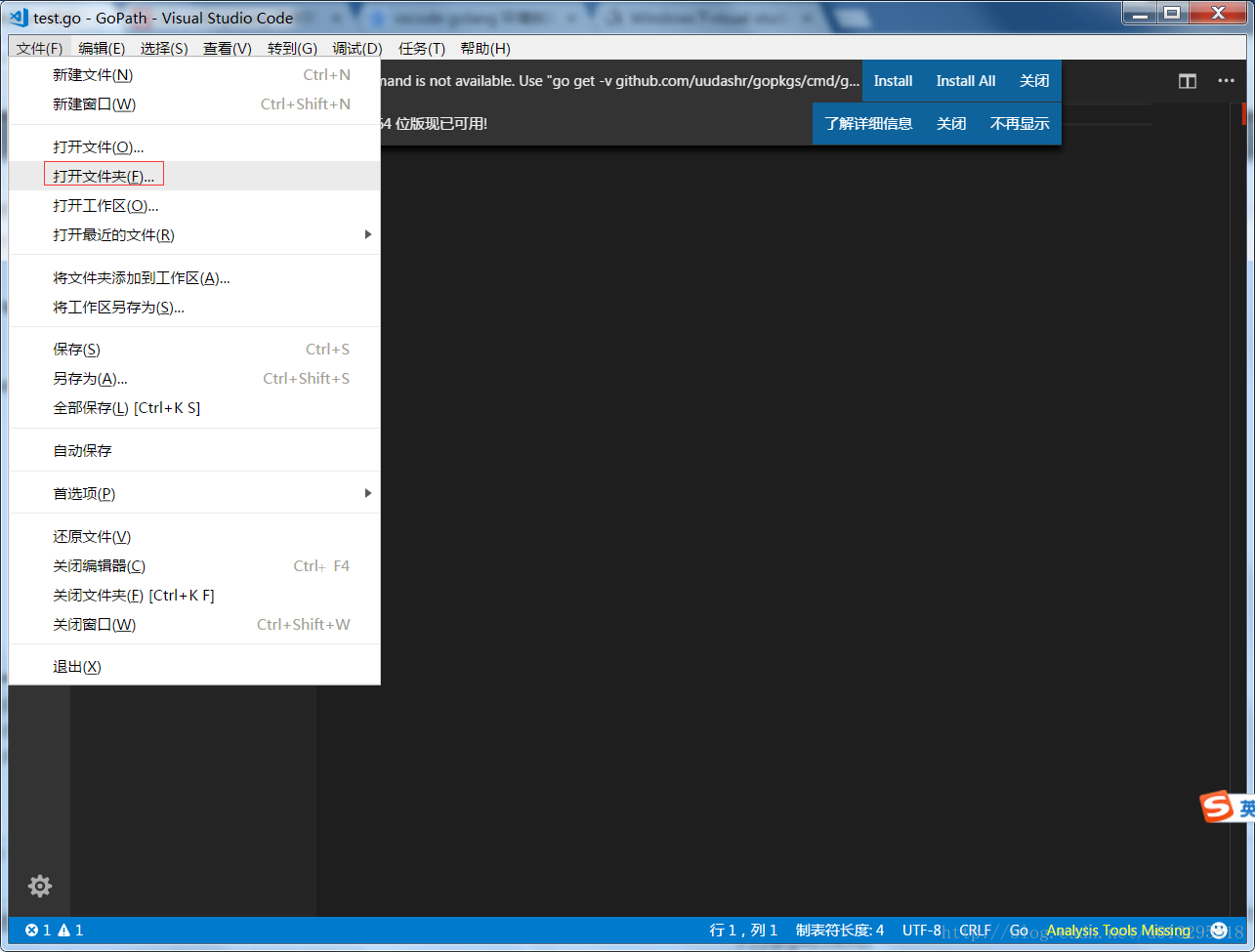This screenshot has width=1255, height=952.
Task: Select 打开文件(O)... menu entry
Action: (x=194, y=147)
